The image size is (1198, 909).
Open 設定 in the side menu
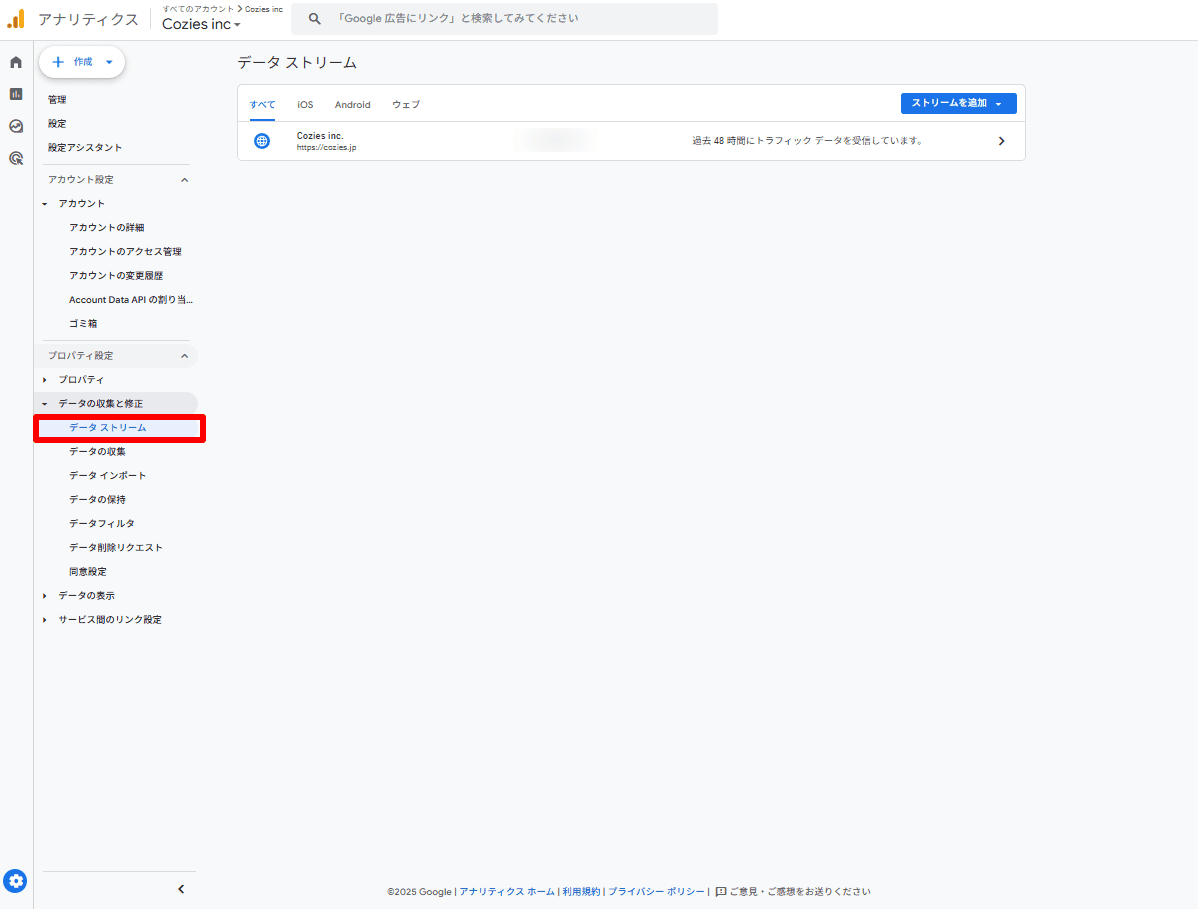point(57,123)
